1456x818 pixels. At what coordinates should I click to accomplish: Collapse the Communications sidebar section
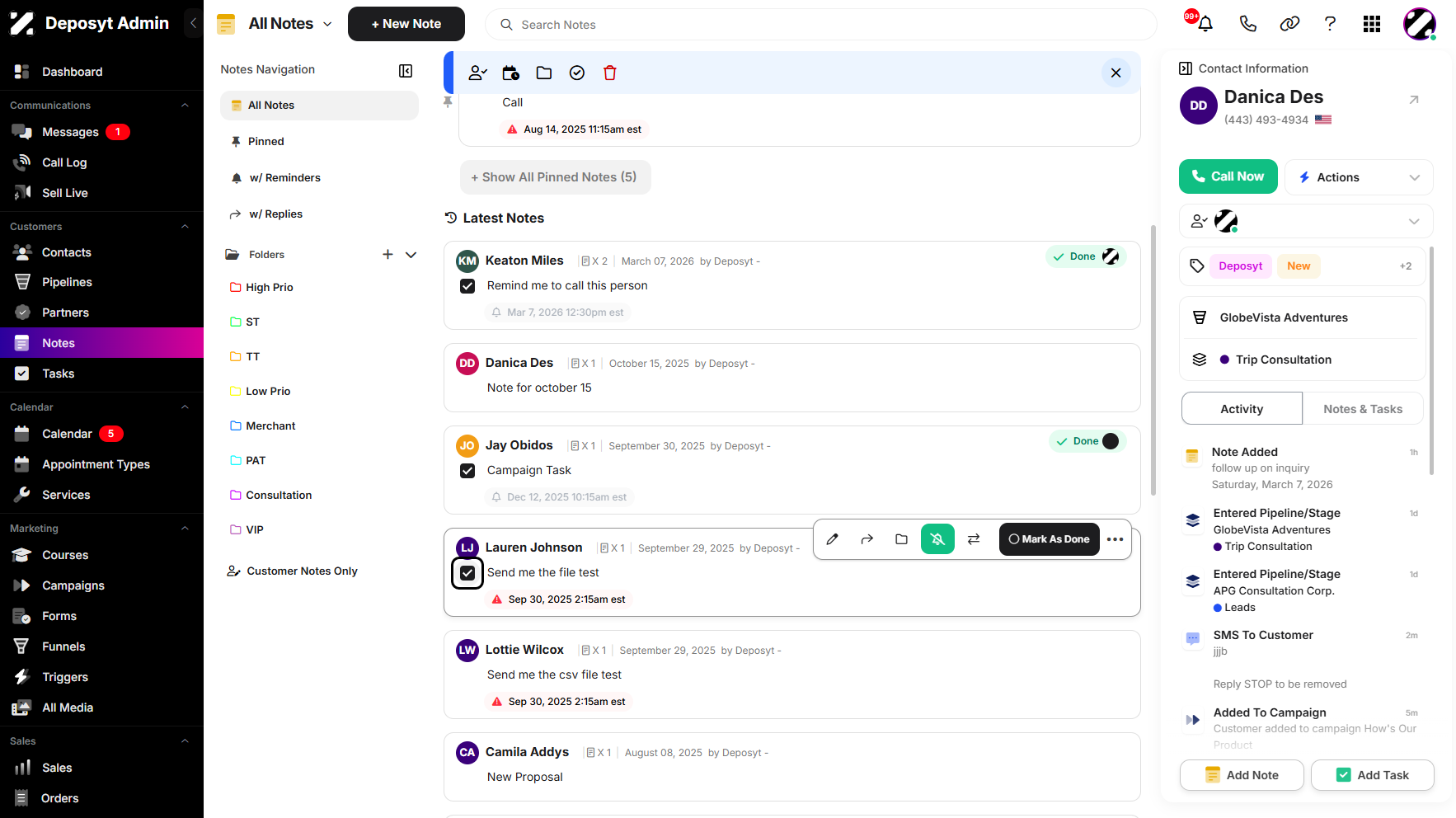(x=185, y=106)
